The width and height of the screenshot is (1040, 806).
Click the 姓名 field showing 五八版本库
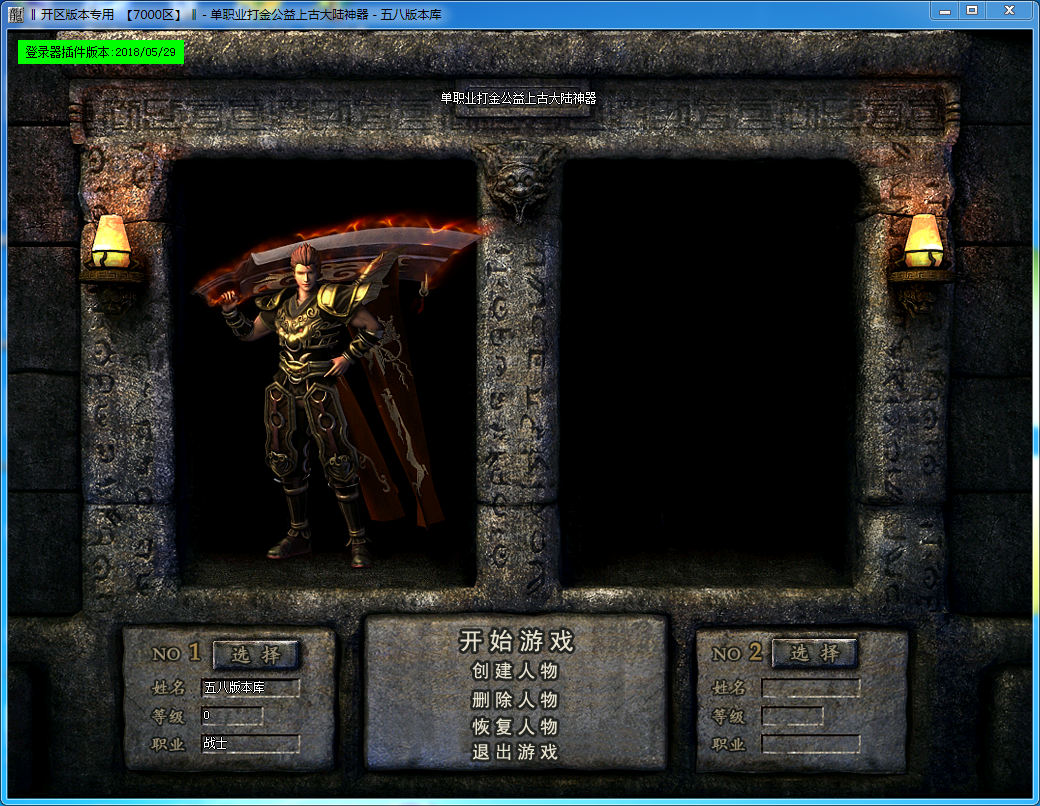(250, 687)
